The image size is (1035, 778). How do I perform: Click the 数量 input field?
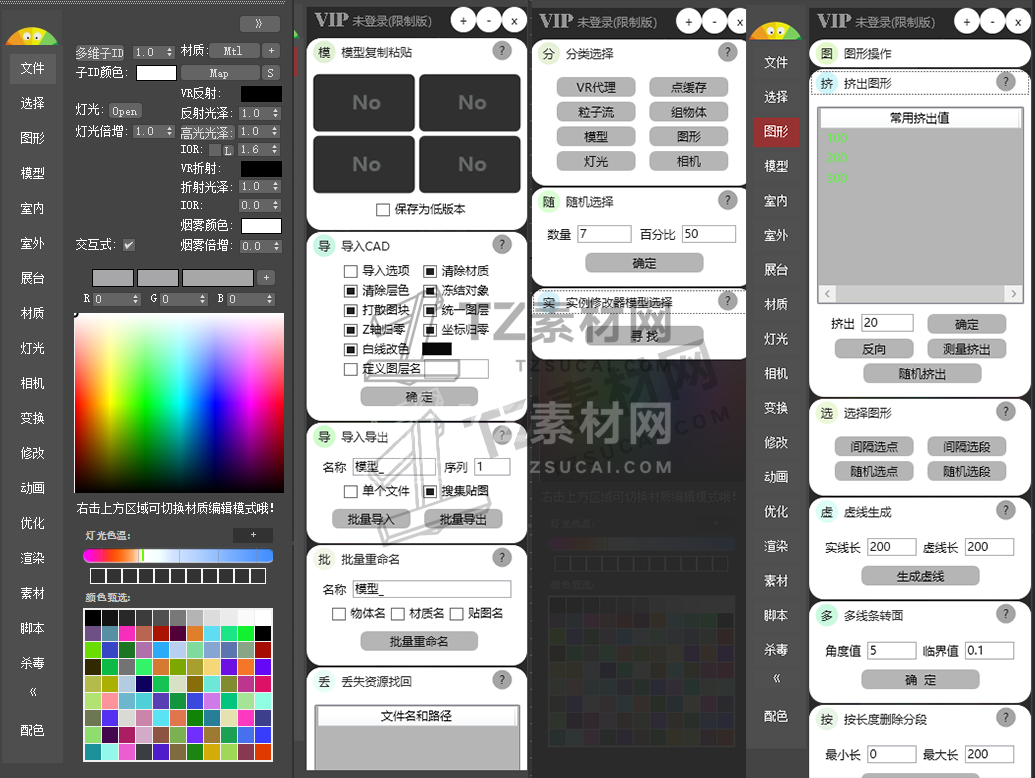tap(604, 234)
